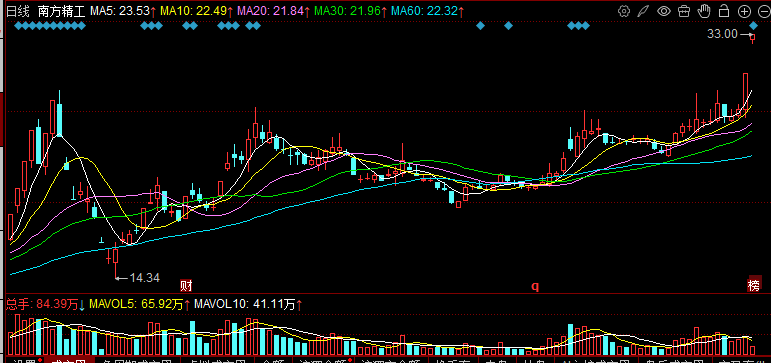771x363 pixels.
Task: Click the 33.00 high price label
Action: tap(722, 34)
